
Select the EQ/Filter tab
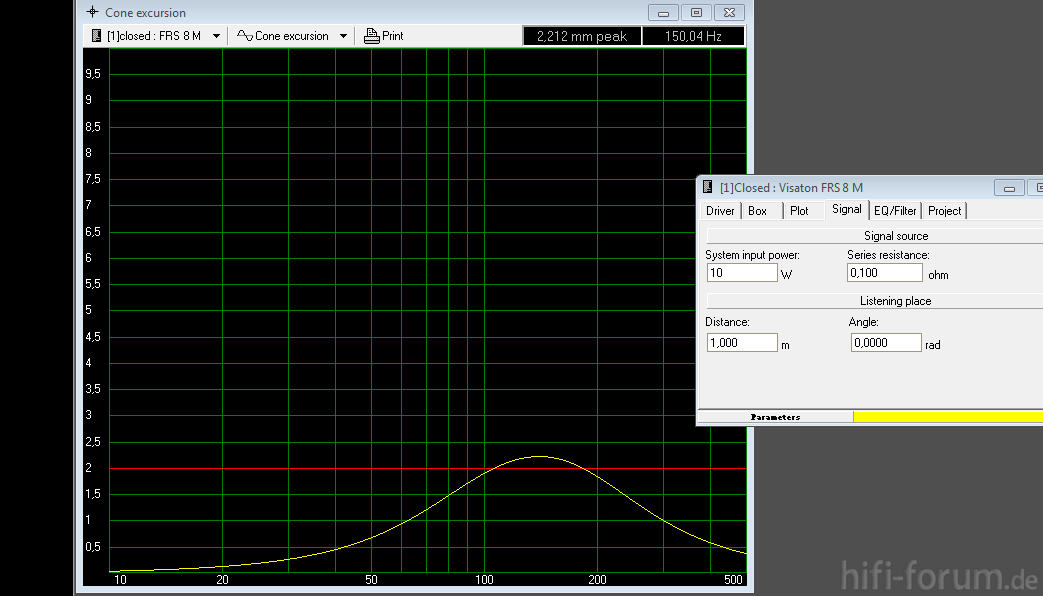[x=895, y=211]
